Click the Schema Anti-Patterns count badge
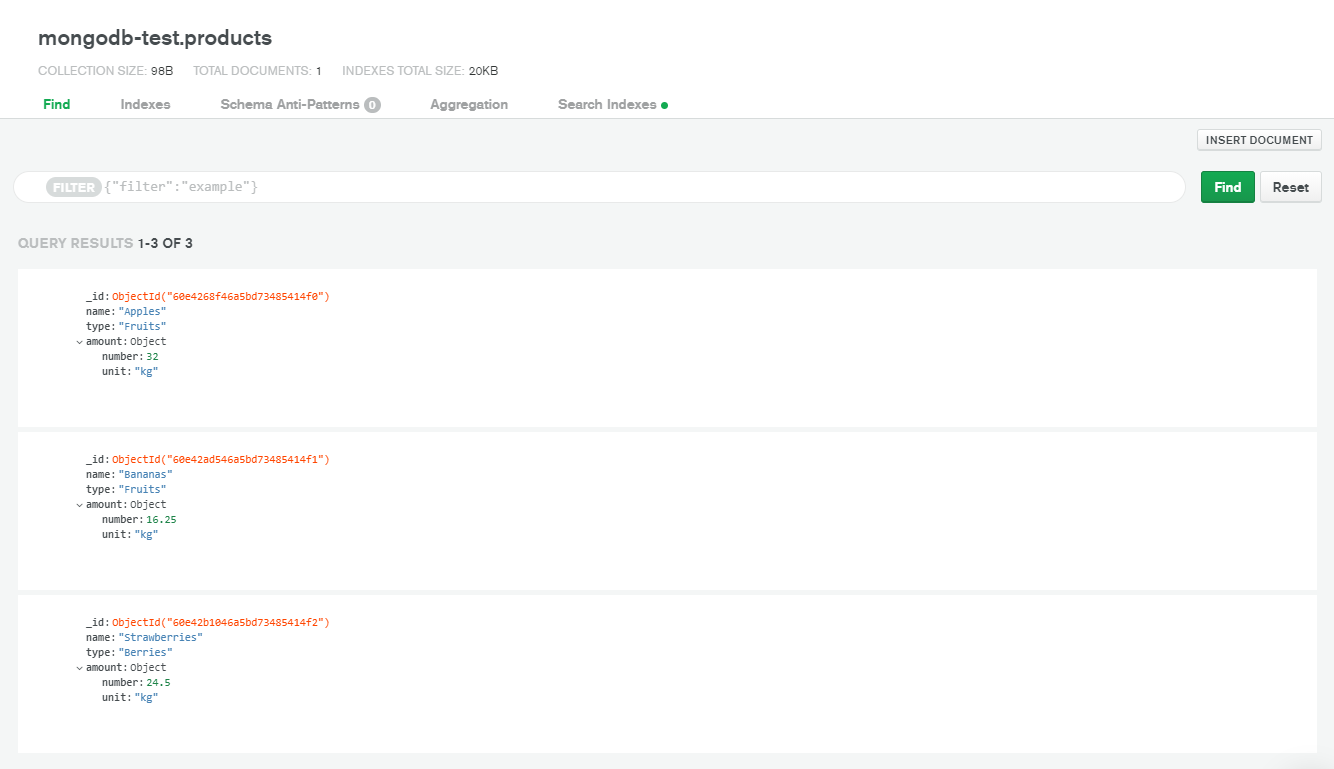1334x769 pixels. 372,105
